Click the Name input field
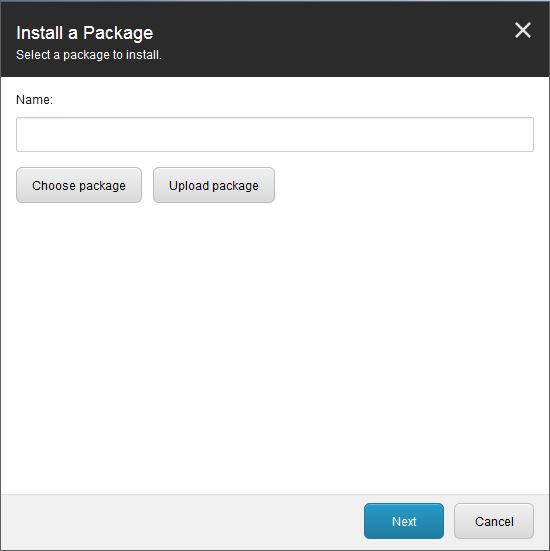Image resolution: width=550 pixels, height=551 pixels. click(x=275, y=135)
